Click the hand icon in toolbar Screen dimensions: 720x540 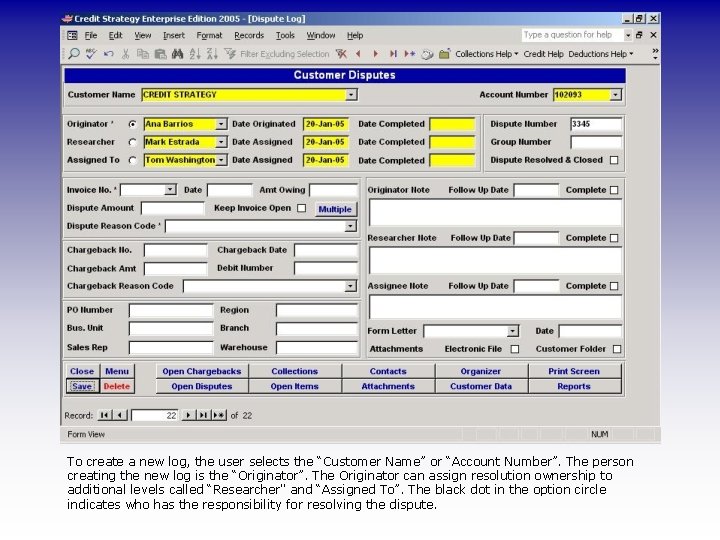(x=428, y=54)
